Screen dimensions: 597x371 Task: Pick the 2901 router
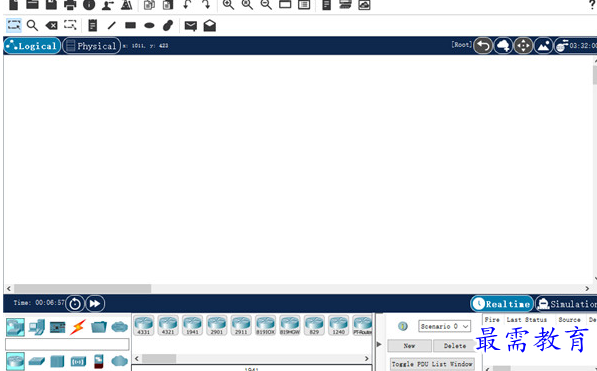pyautogui.click(x=217, y=325)
